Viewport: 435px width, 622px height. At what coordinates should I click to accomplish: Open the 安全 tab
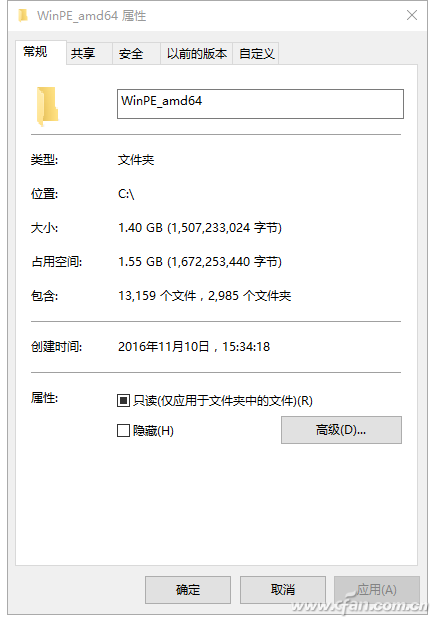tap(131, 54)
